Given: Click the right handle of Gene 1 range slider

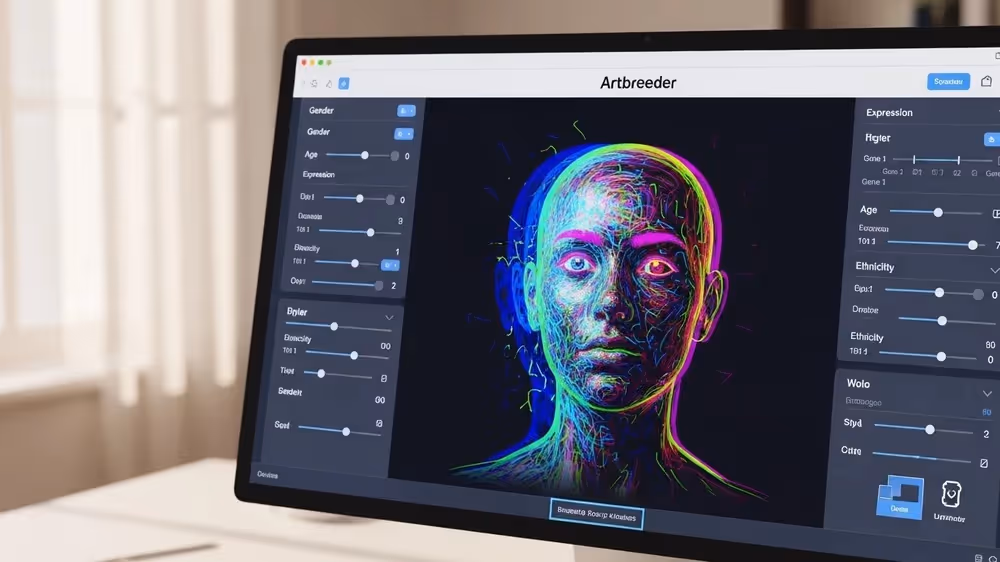Looking at the screenshot, I should point(959,159).
